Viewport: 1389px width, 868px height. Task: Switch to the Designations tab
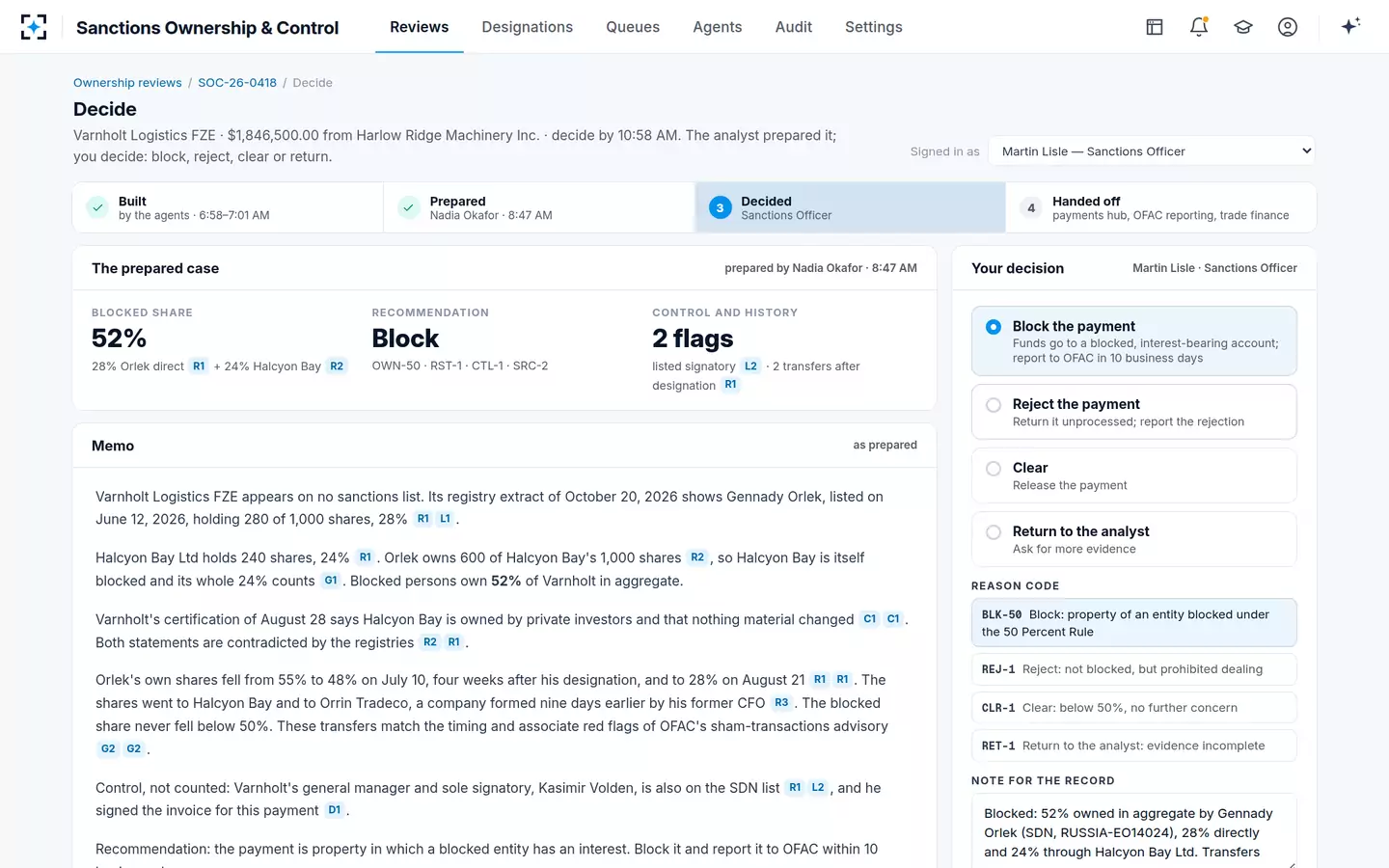[527, 27]
